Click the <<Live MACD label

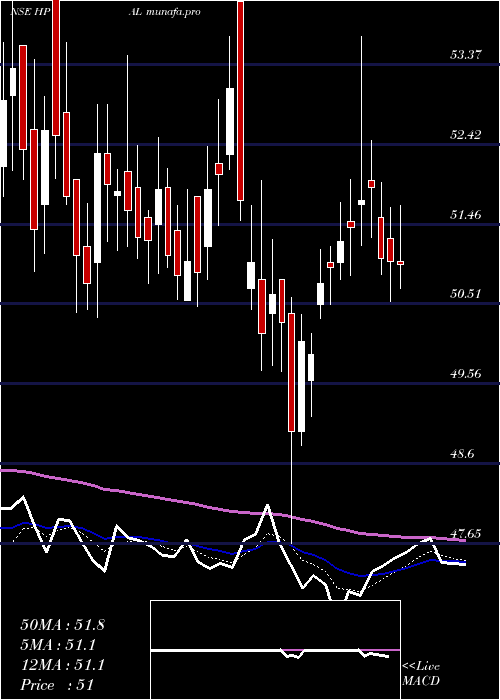coord(421,674)
